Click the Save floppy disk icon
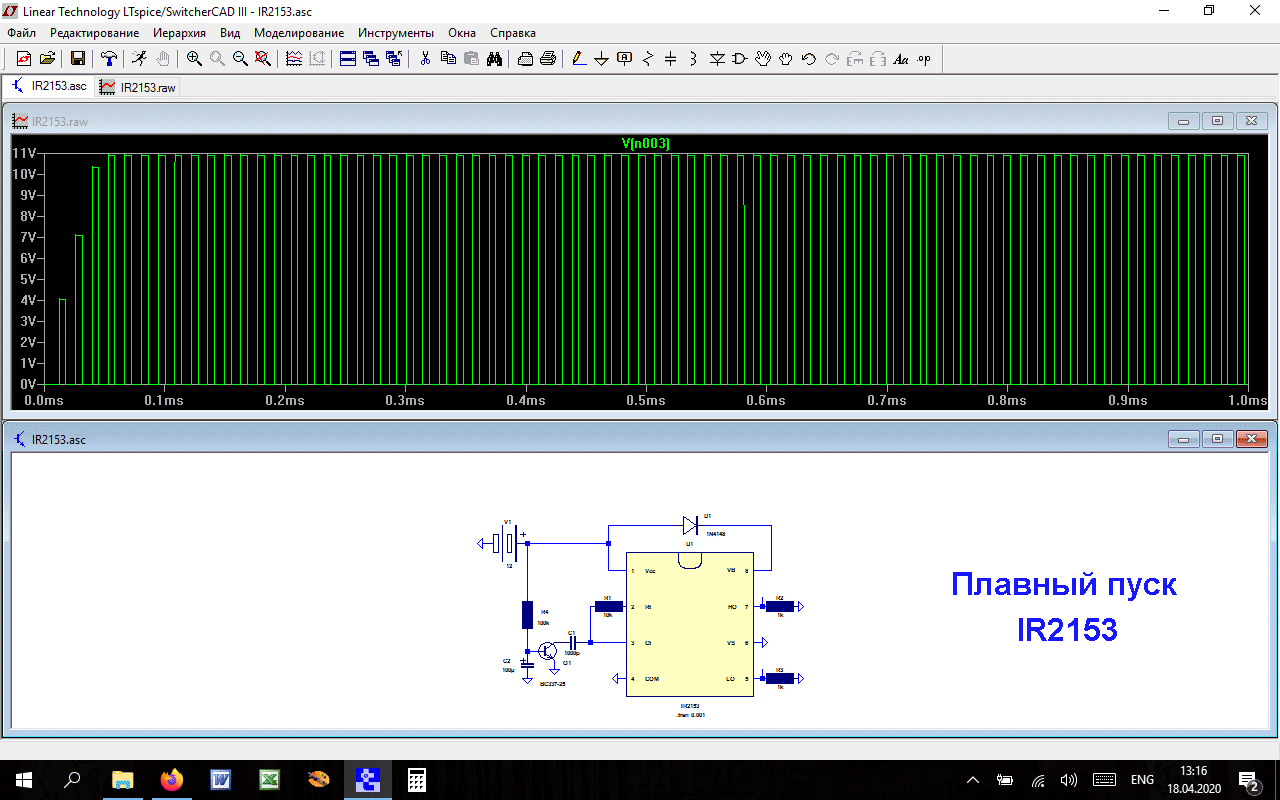This screenshot has height=800, width=1280. [77, 59]
